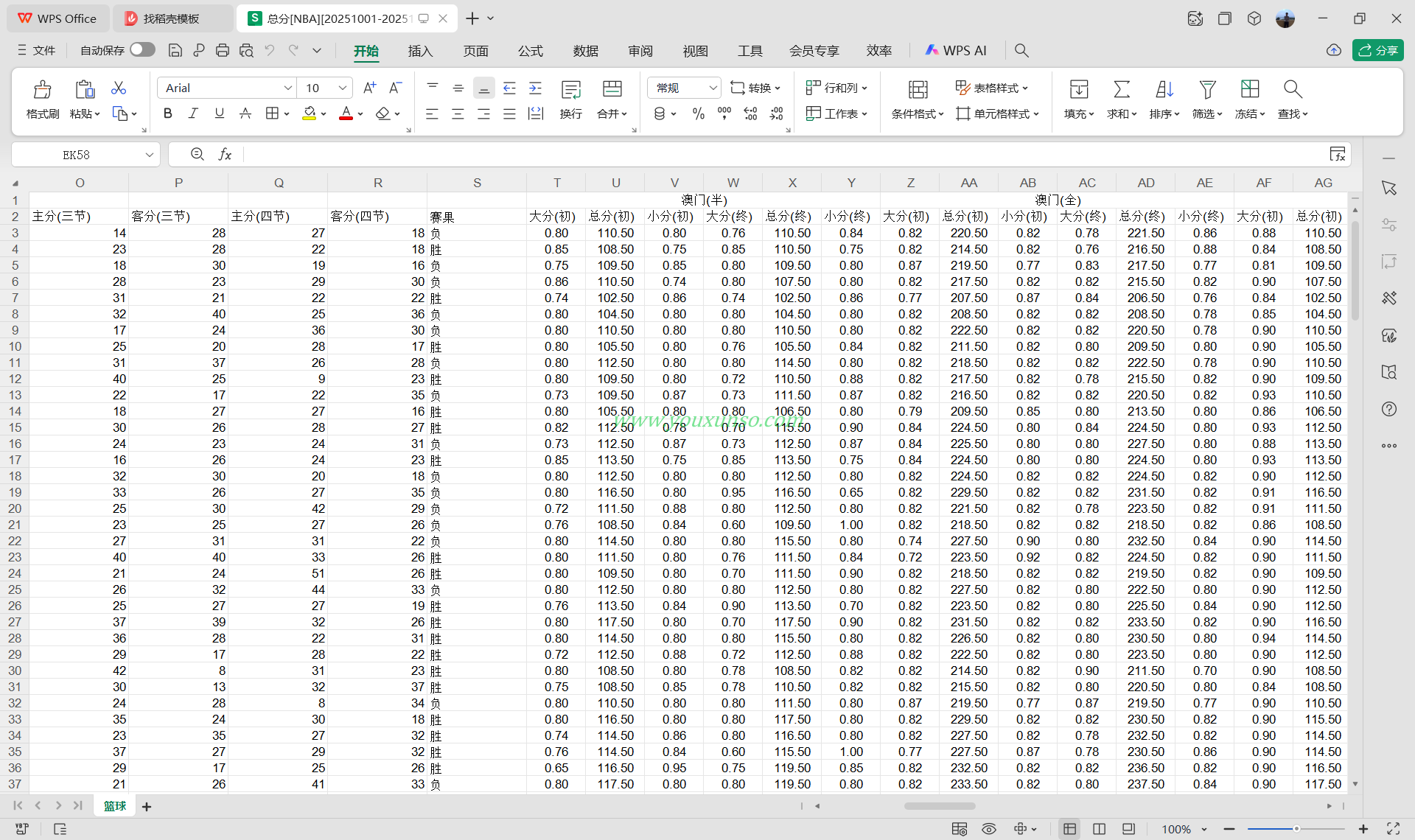The height and width of the screenshot is (840, 1415).
Task: Toggle eye protection mode icon
Action: point(989,829)
